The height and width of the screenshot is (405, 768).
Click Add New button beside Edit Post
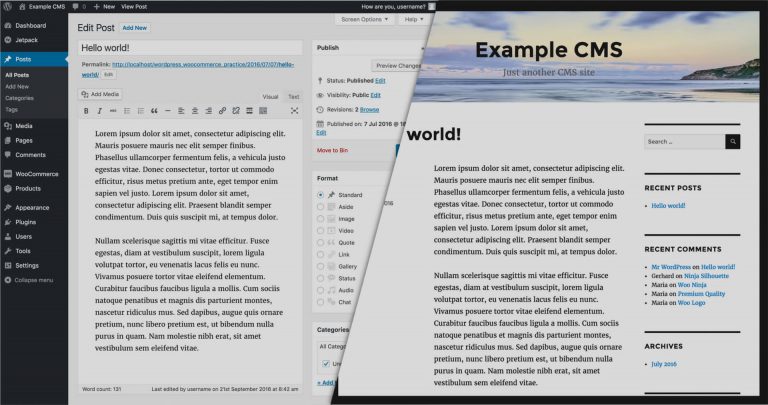pyautogui.click(x=135, y=28)
